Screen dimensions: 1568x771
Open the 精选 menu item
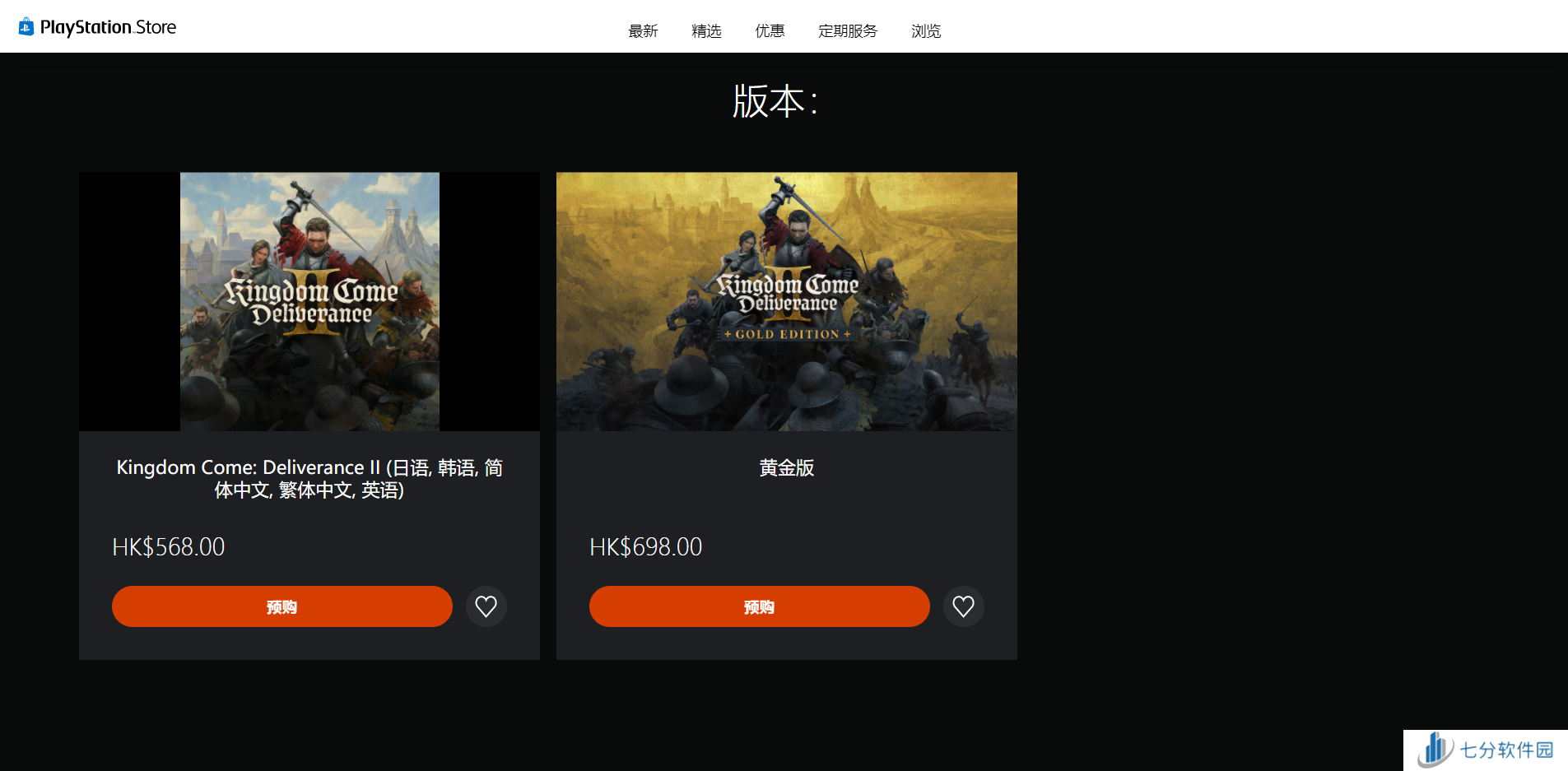point(706,31)
